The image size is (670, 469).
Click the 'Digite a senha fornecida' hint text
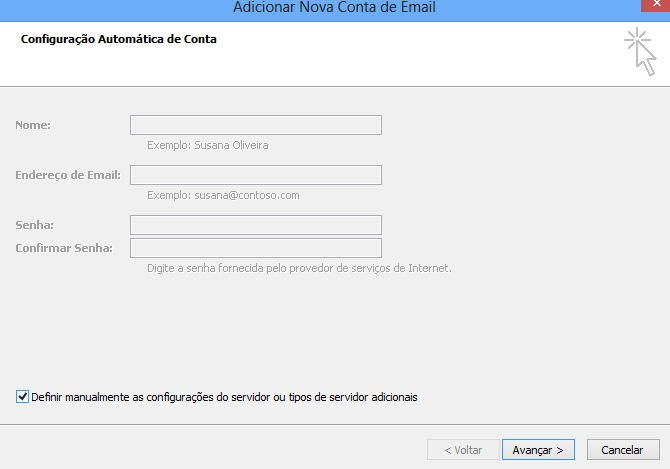coord(299,268)
